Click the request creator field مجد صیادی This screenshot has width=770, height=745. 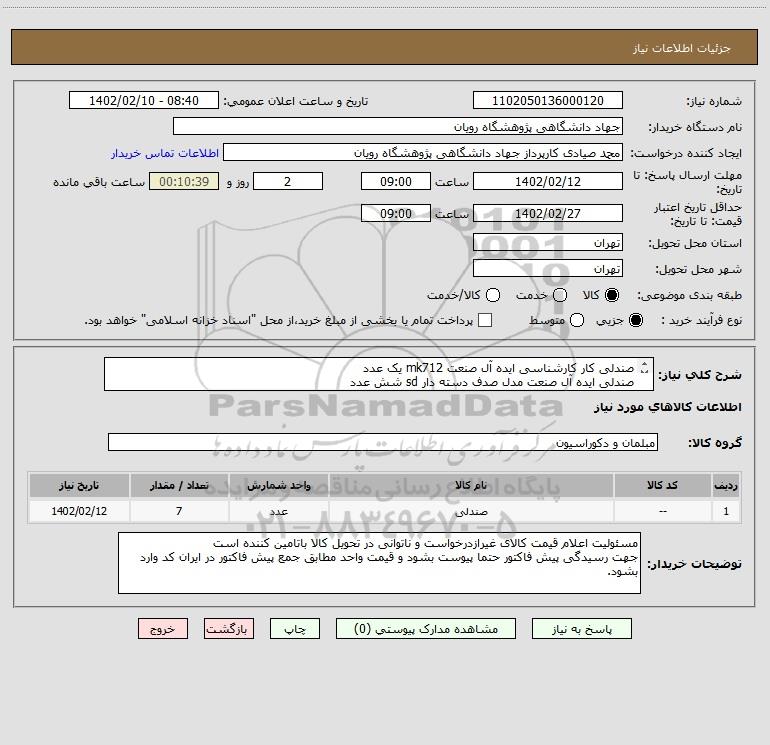[x=423, y=153]
